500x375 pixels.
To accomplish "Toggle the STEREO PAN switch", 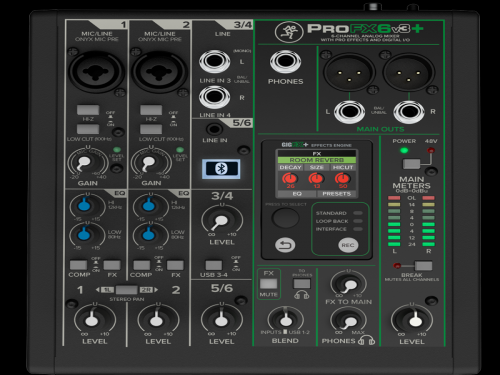I will [126, 290].
